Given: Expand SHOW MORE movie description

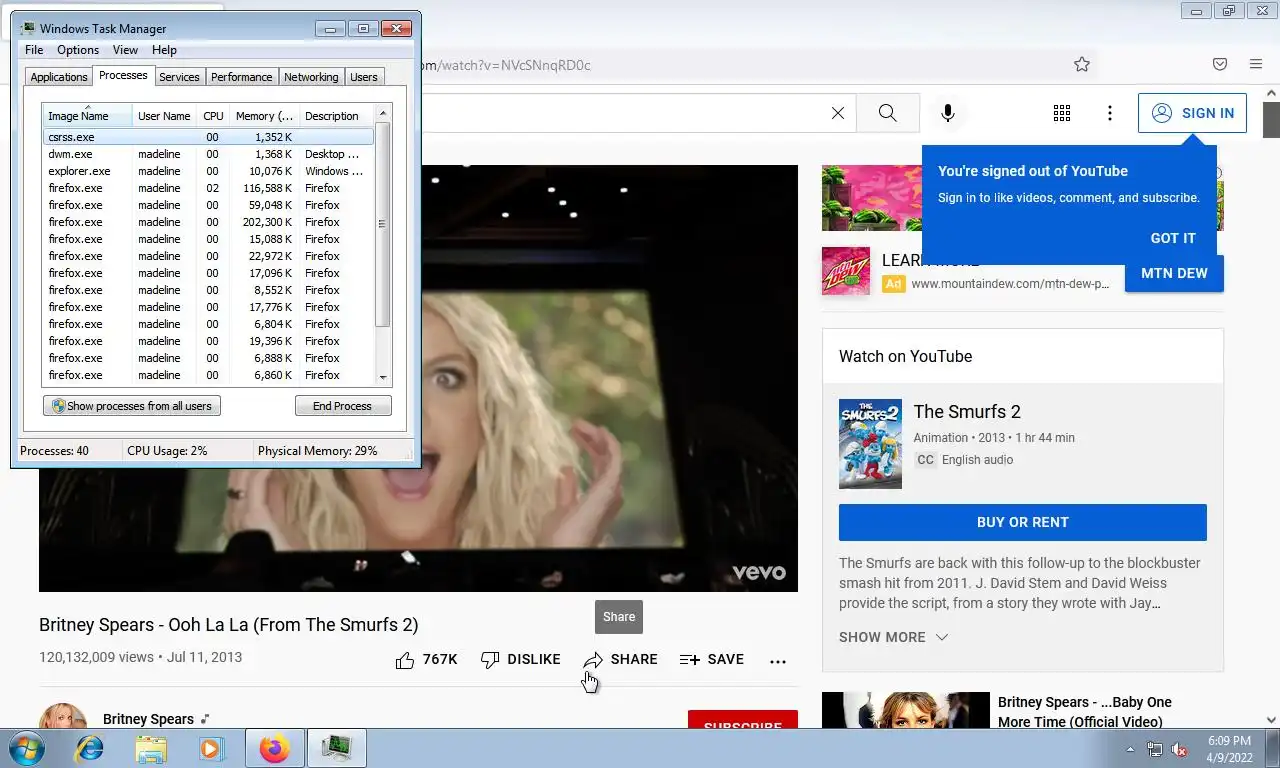Looking at the screenshot, I should tap(894, 637).
